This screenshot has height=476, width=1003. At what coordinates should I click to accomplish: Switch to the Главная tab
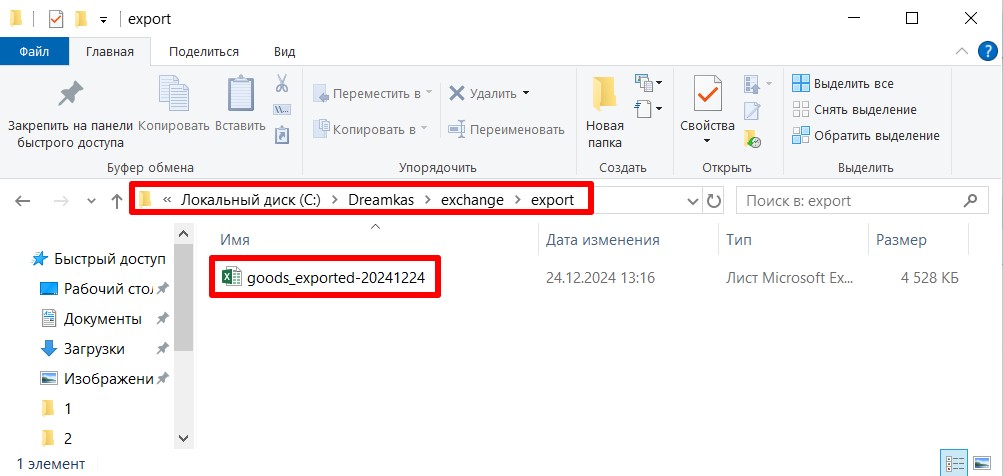click(109, 52)
